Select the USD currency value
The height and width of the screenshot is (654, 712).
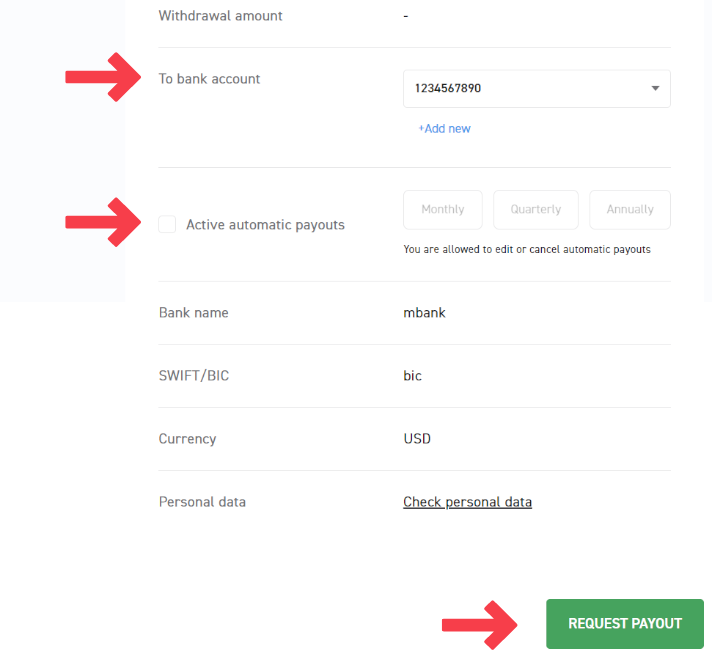[417, 439]
